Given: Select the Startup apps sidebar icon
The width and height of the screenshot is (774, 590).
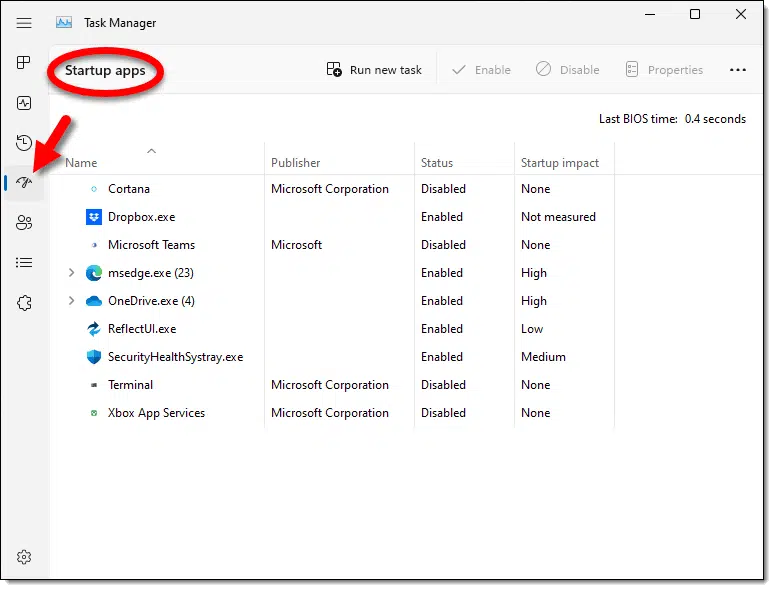Looking at the screenshot, I should [x=24, y=183].
